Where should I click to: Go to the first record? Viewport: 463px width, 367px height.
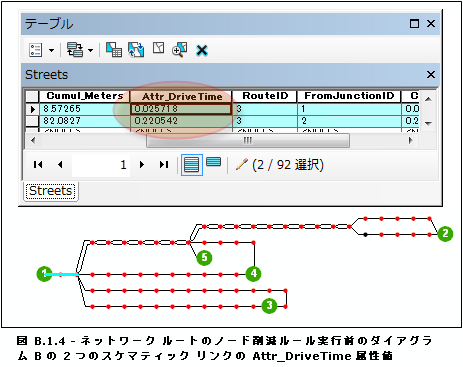(x=38, y=164)
